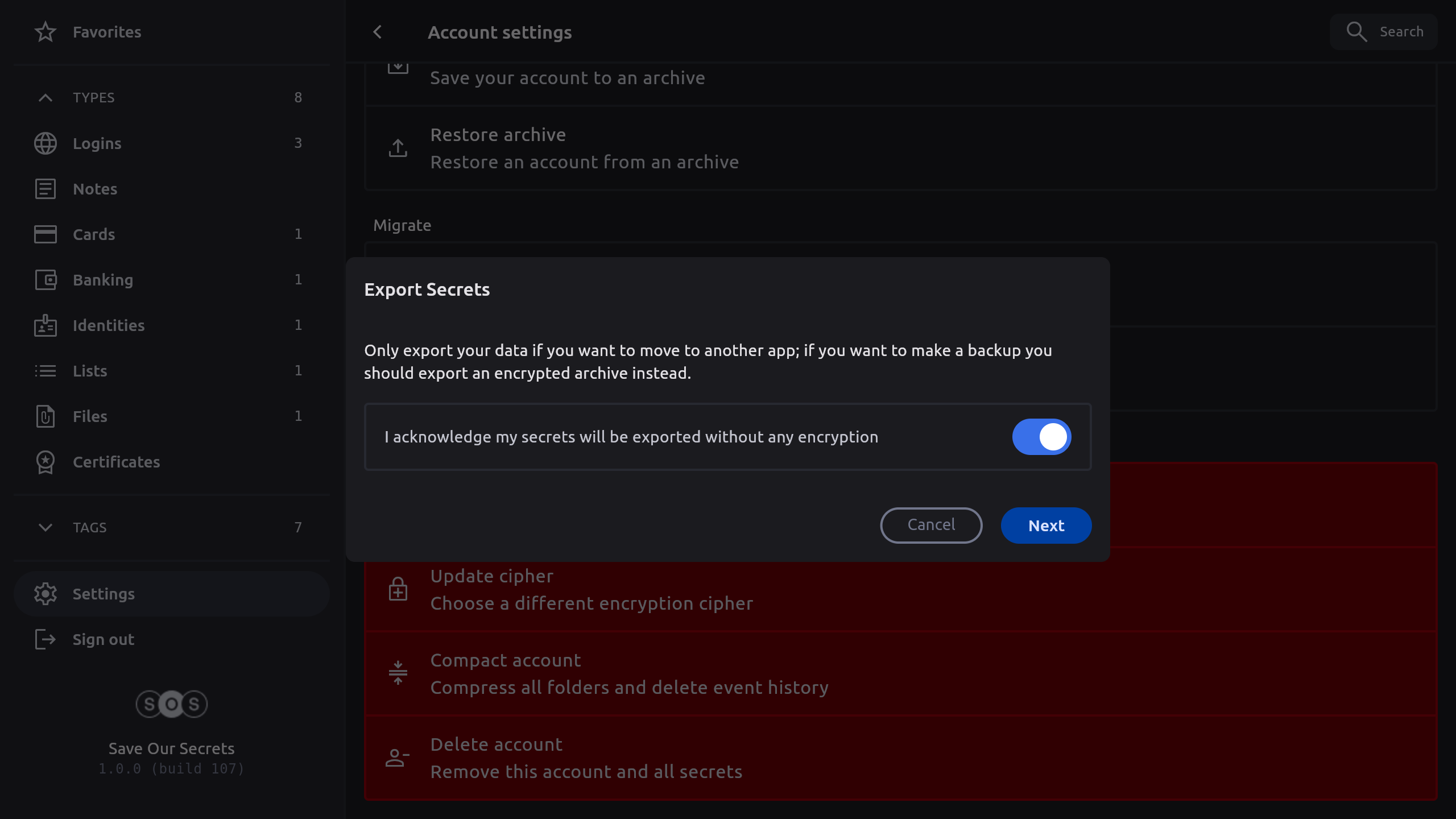Disable the unencrypted export acknowledgement toggle
Screen dimensions: 1456x819
pos(1041,437)
